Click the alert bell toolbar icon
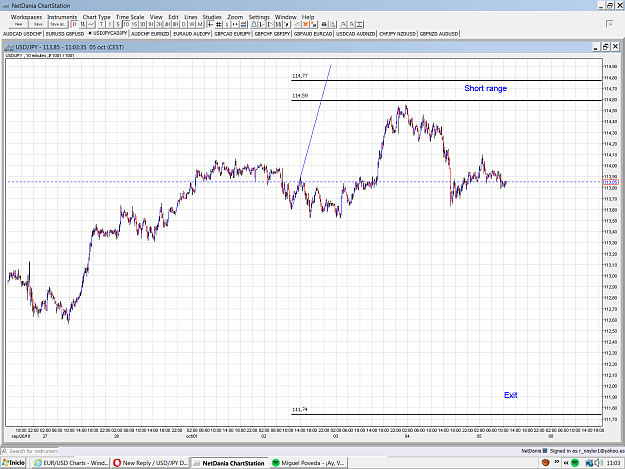The image size is (625, 469). [x=254, y=24]
